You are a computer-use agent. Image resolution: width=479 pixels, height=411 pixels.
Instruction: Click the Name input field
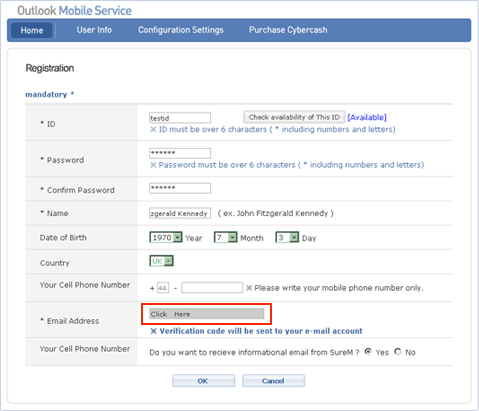coord(180,213)
